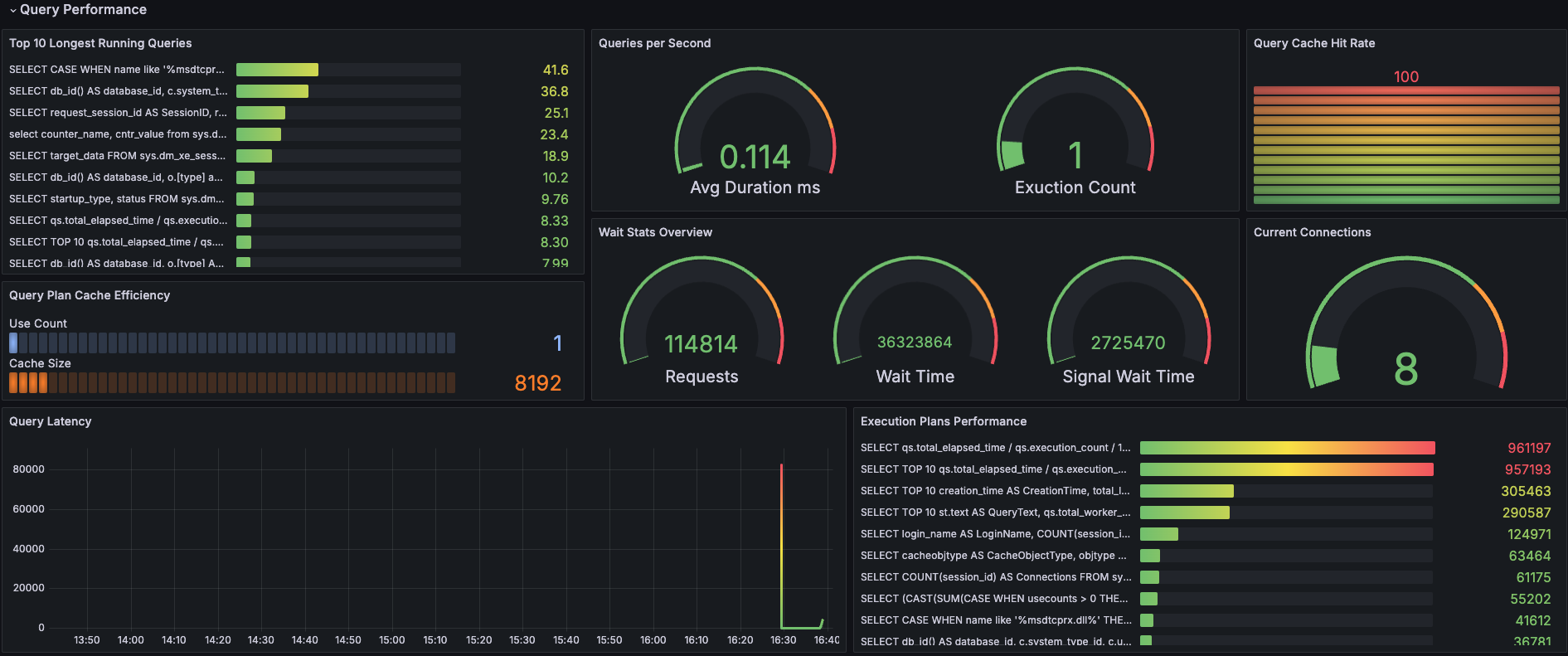
Task: Click the Use Count bar gauge
Action: (232, 343)
